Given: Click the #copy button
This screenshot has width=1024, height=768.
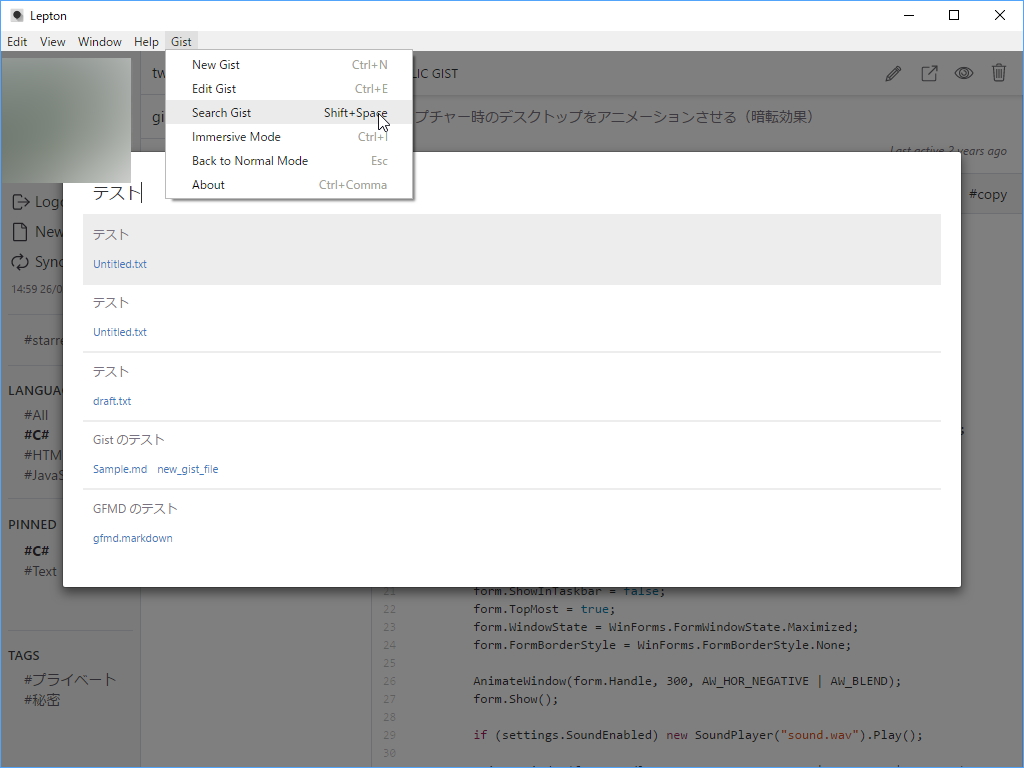Looking at the screenshot, I should click(987, 194).
